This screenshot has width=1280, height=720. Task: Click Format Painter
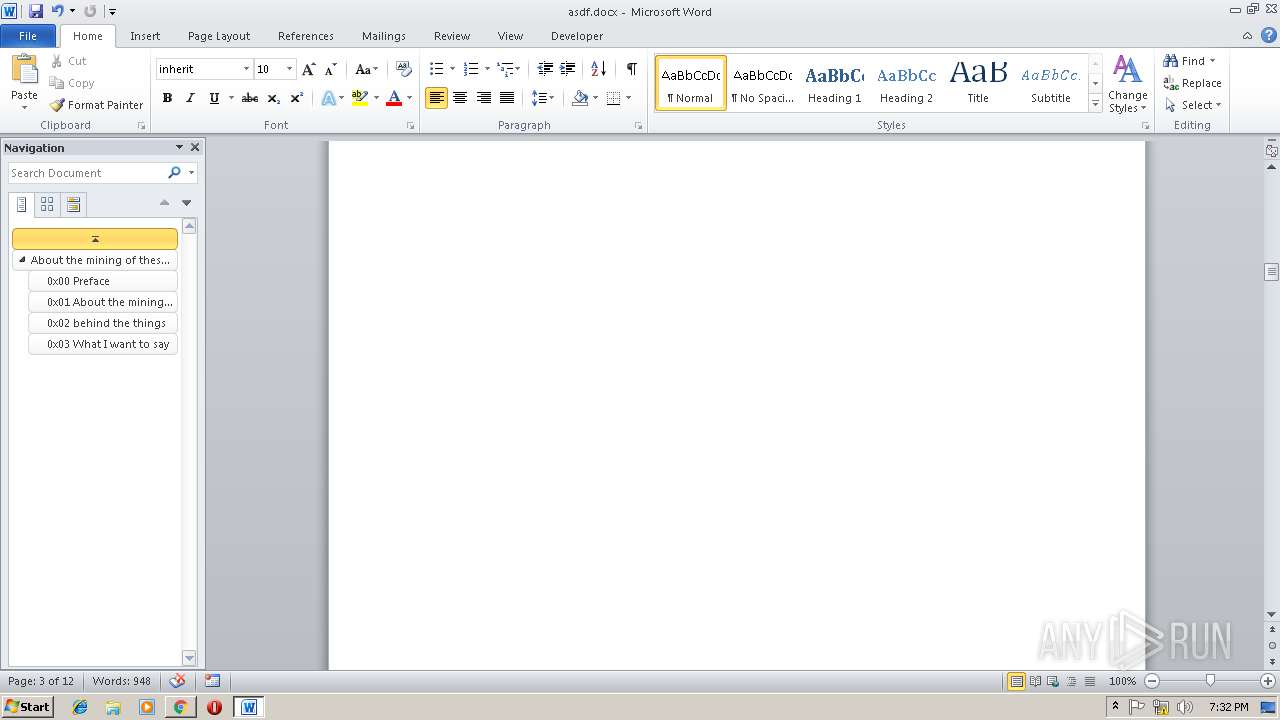point(97,105)
